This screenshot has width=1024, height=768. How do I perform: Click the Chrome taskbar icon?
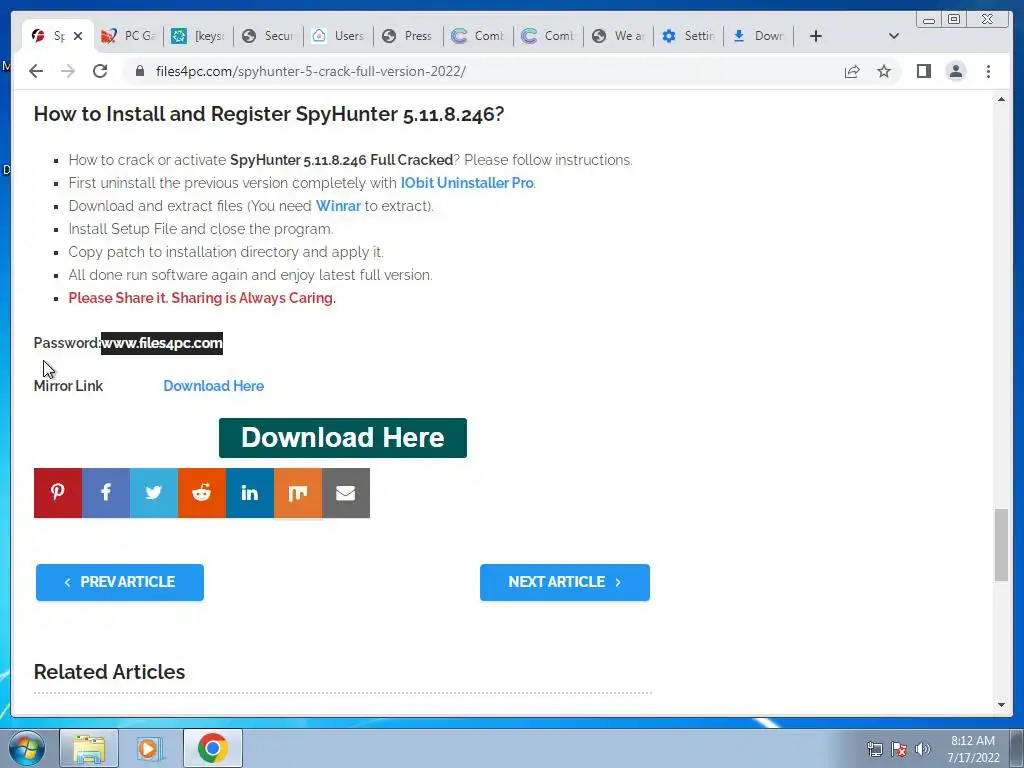tap(212, 748)
